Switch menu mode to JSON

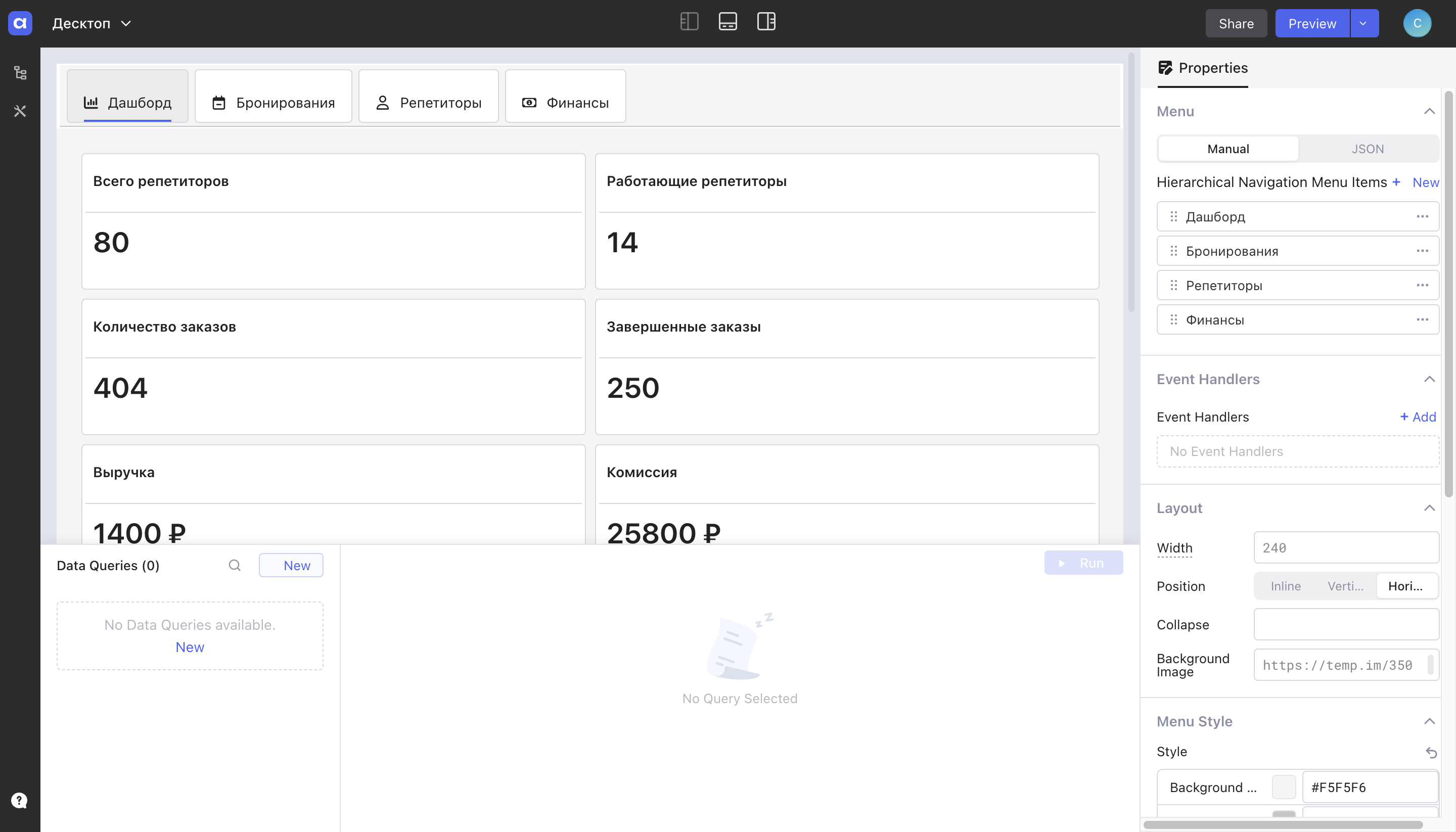[1367, 149]
